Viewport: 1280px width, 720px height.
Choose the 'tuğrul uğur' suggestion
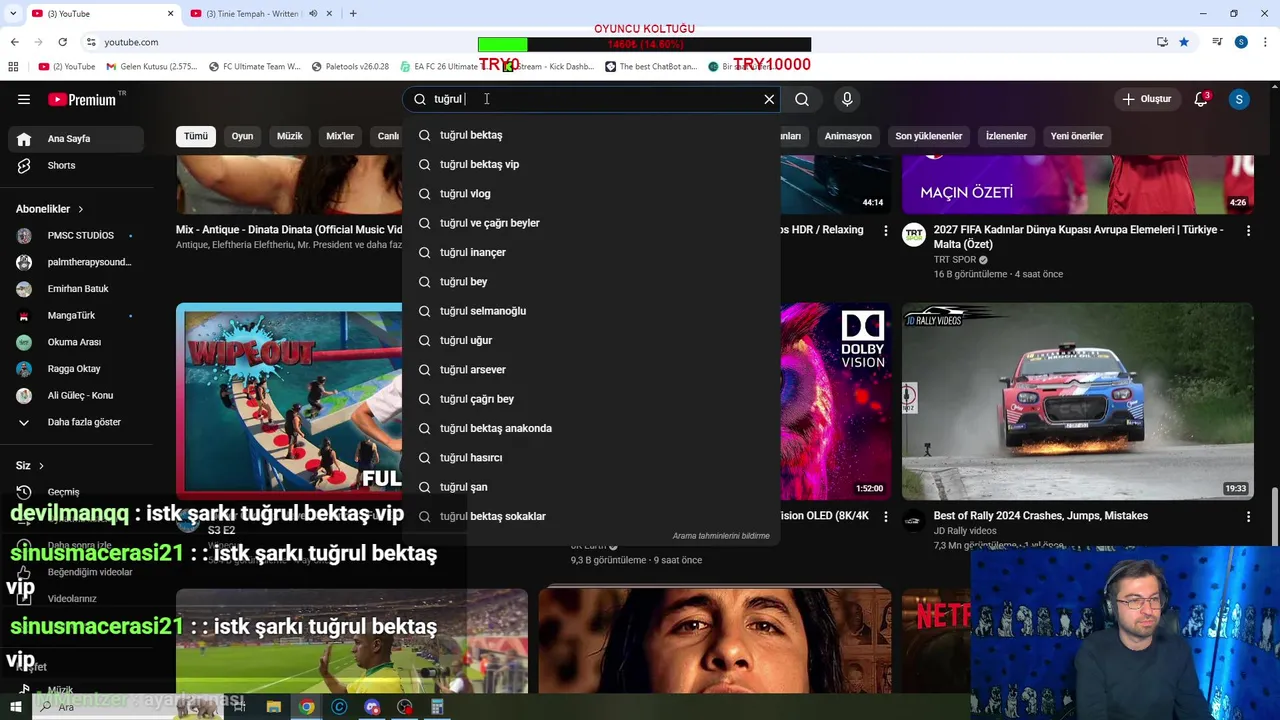[591, 340]
